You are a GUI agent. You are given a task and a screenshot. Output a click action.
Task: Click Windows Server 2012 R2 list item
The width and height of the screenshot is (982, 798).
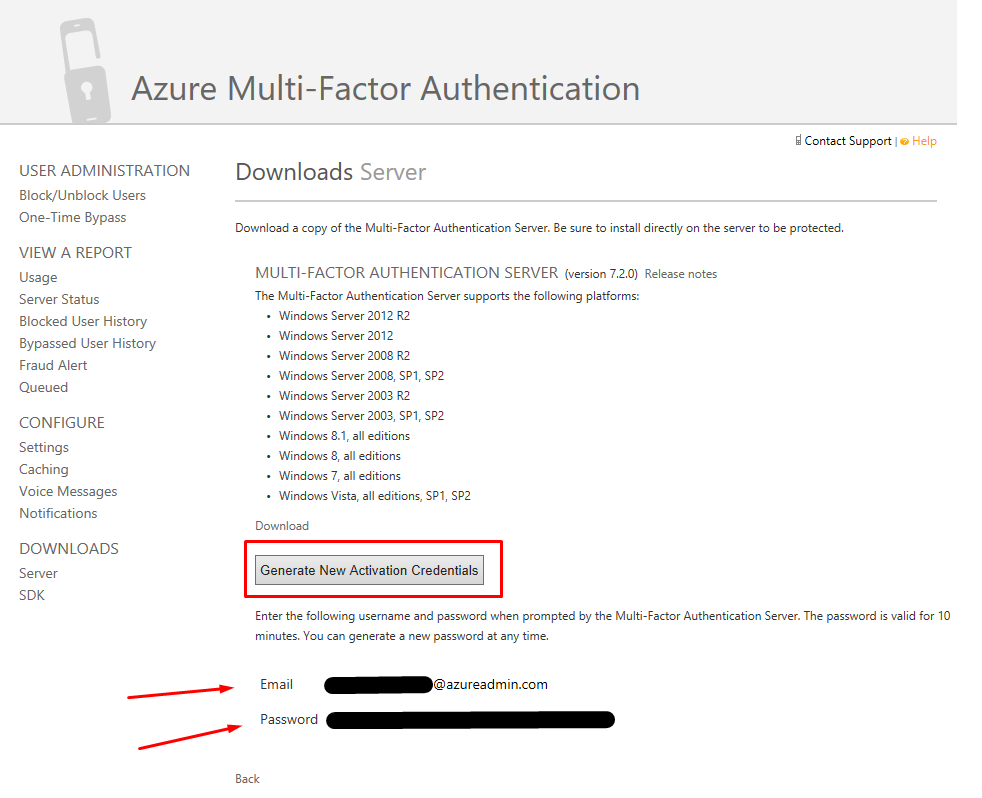click(344, 316)
